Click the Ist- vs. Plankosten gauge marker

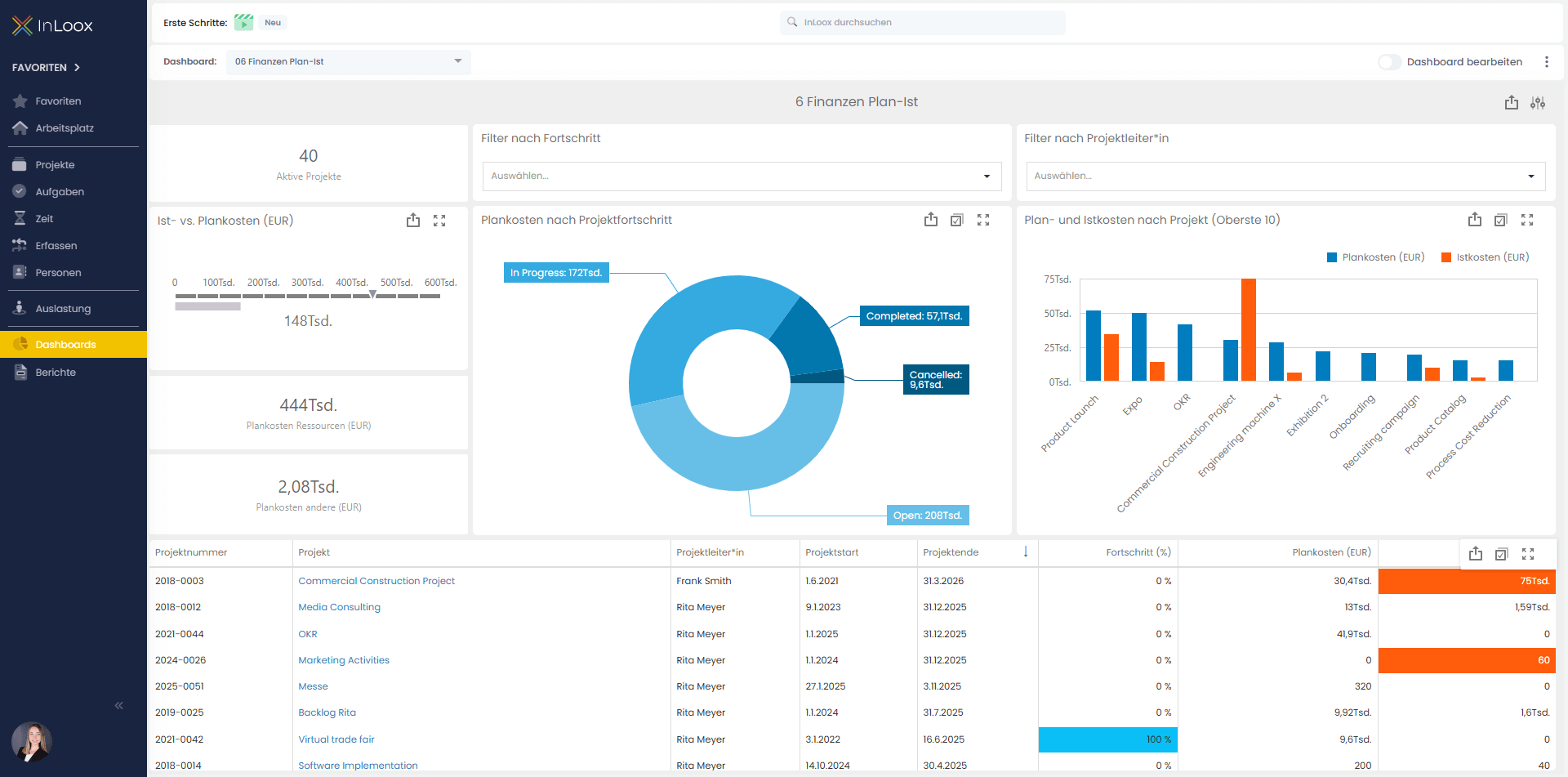click(372, 294)
